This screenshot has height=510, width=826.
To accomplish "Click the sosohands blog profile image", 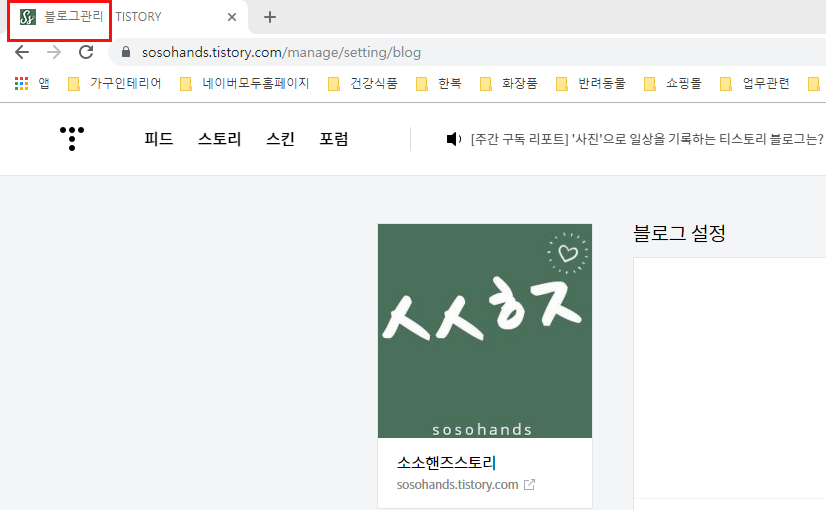I will click(x=485, y=331).
